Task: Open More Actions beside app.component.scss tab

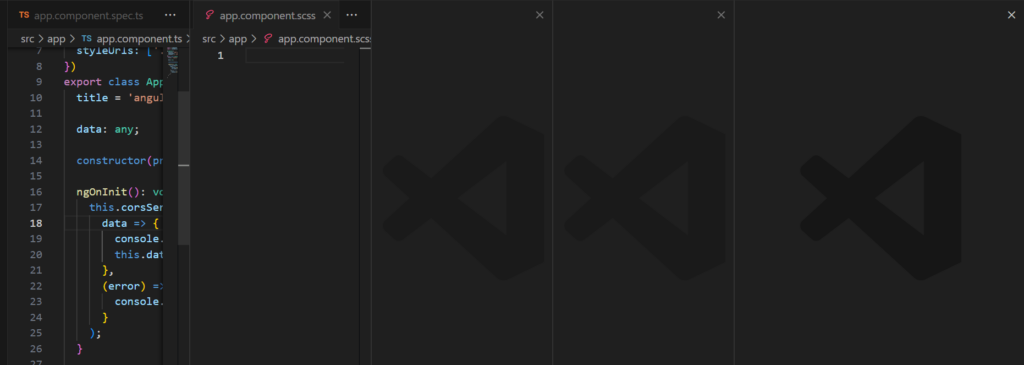Action: (351, 15)
